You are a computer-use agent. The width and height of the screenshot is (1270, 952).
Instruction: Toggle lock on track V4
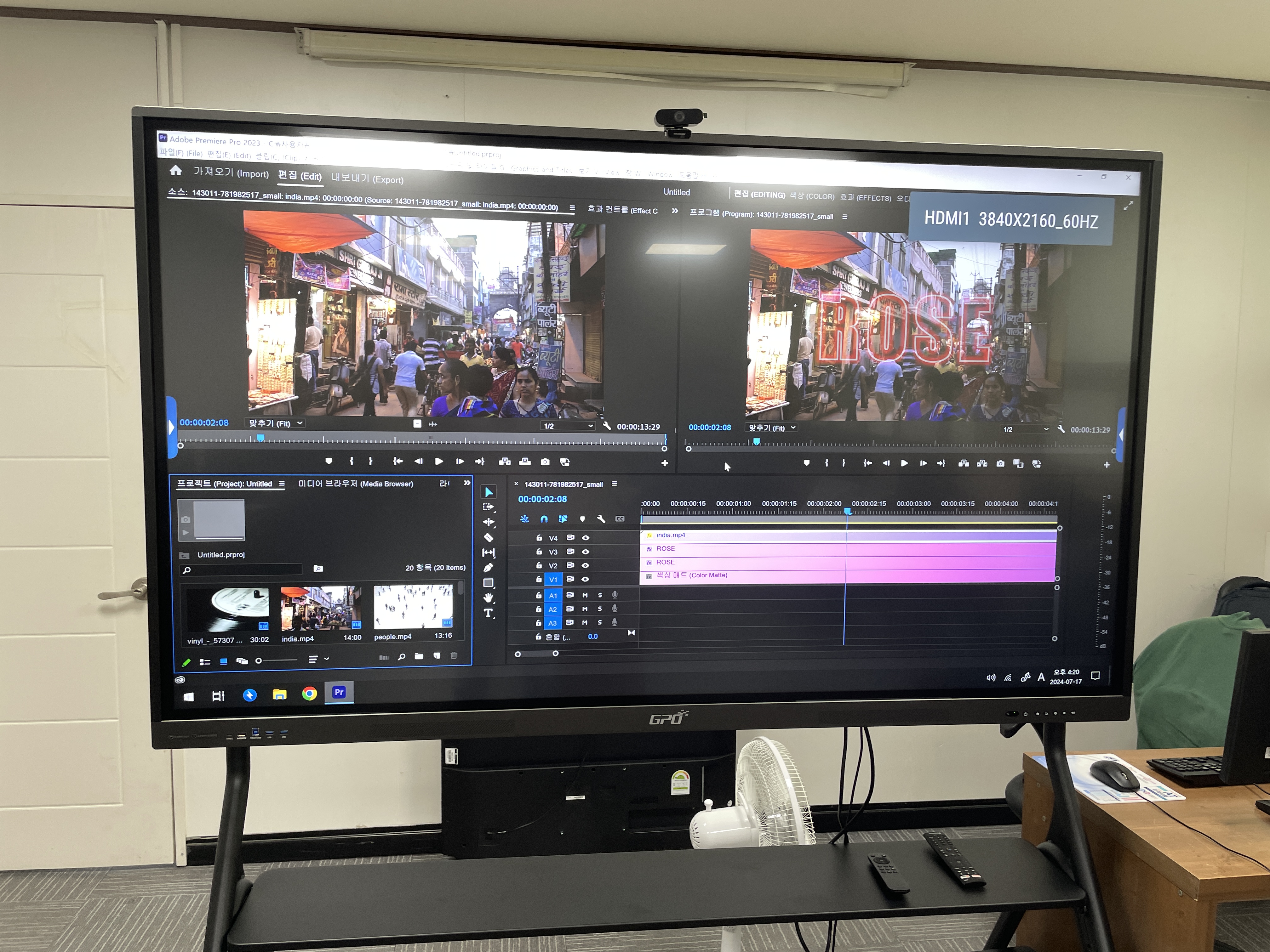[x=539, y=538]
